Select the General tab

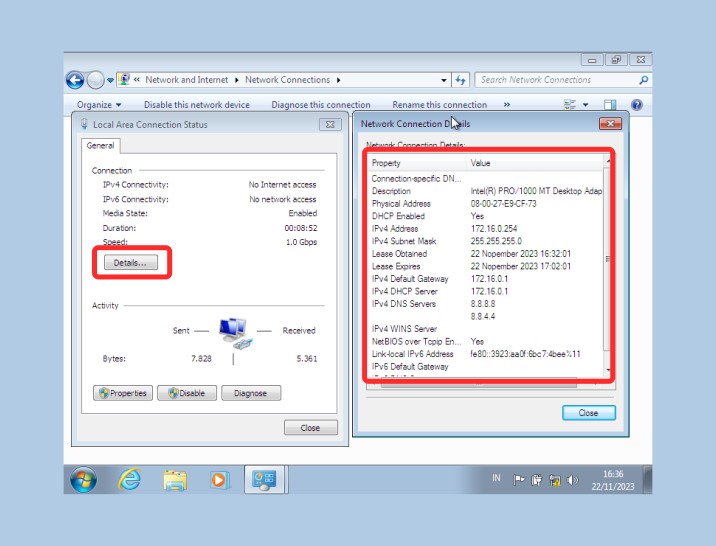pyautogui.click(x=101, y=145)
